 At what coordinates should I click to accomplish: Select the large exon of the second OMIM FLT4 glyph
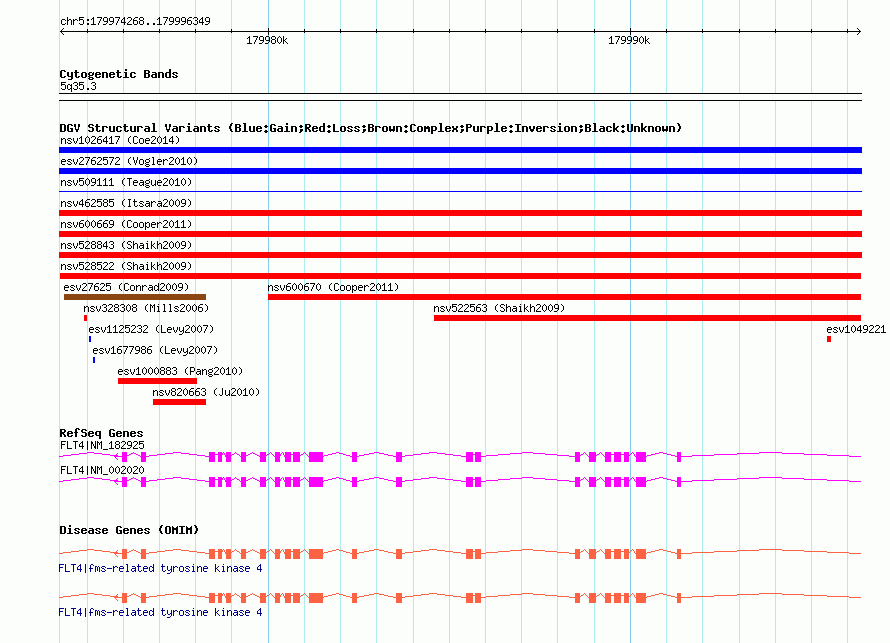316,598
